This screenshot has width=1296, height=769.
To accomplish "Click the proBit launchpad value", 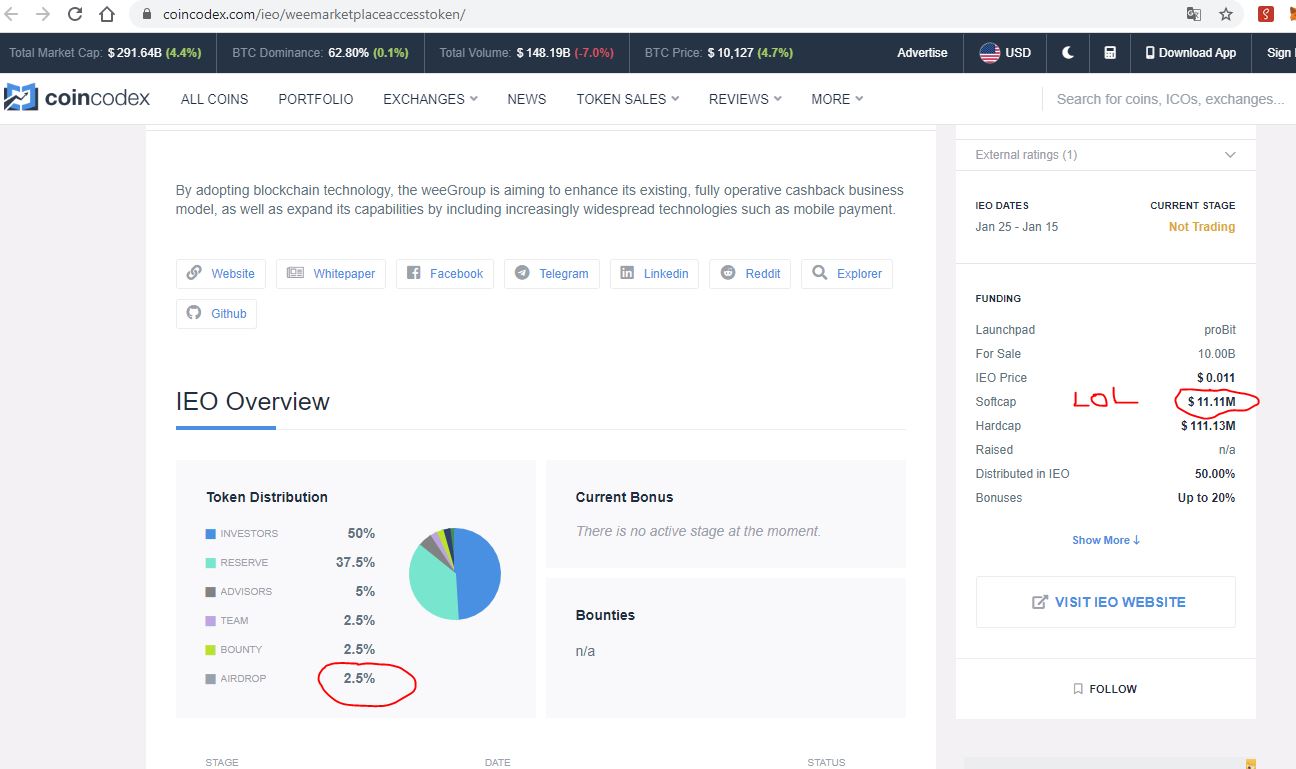I will [x=1220, y=330].
